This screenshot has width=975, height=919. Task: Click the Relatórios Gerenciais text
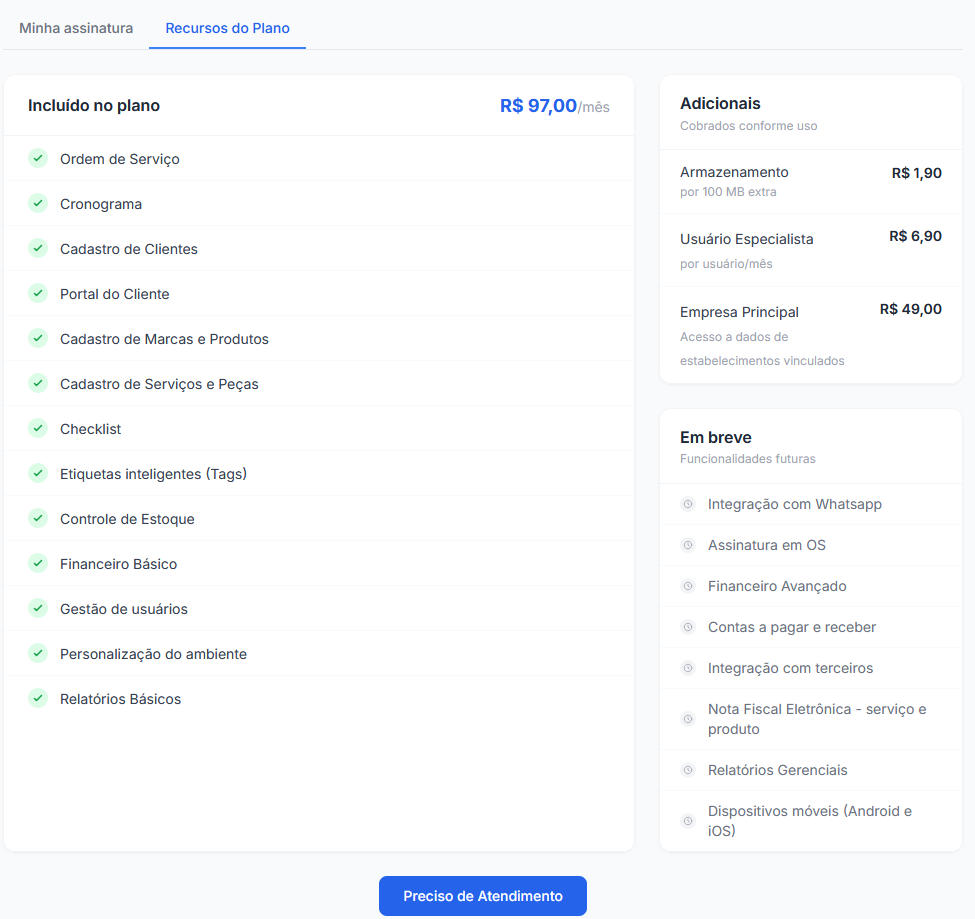778,770
